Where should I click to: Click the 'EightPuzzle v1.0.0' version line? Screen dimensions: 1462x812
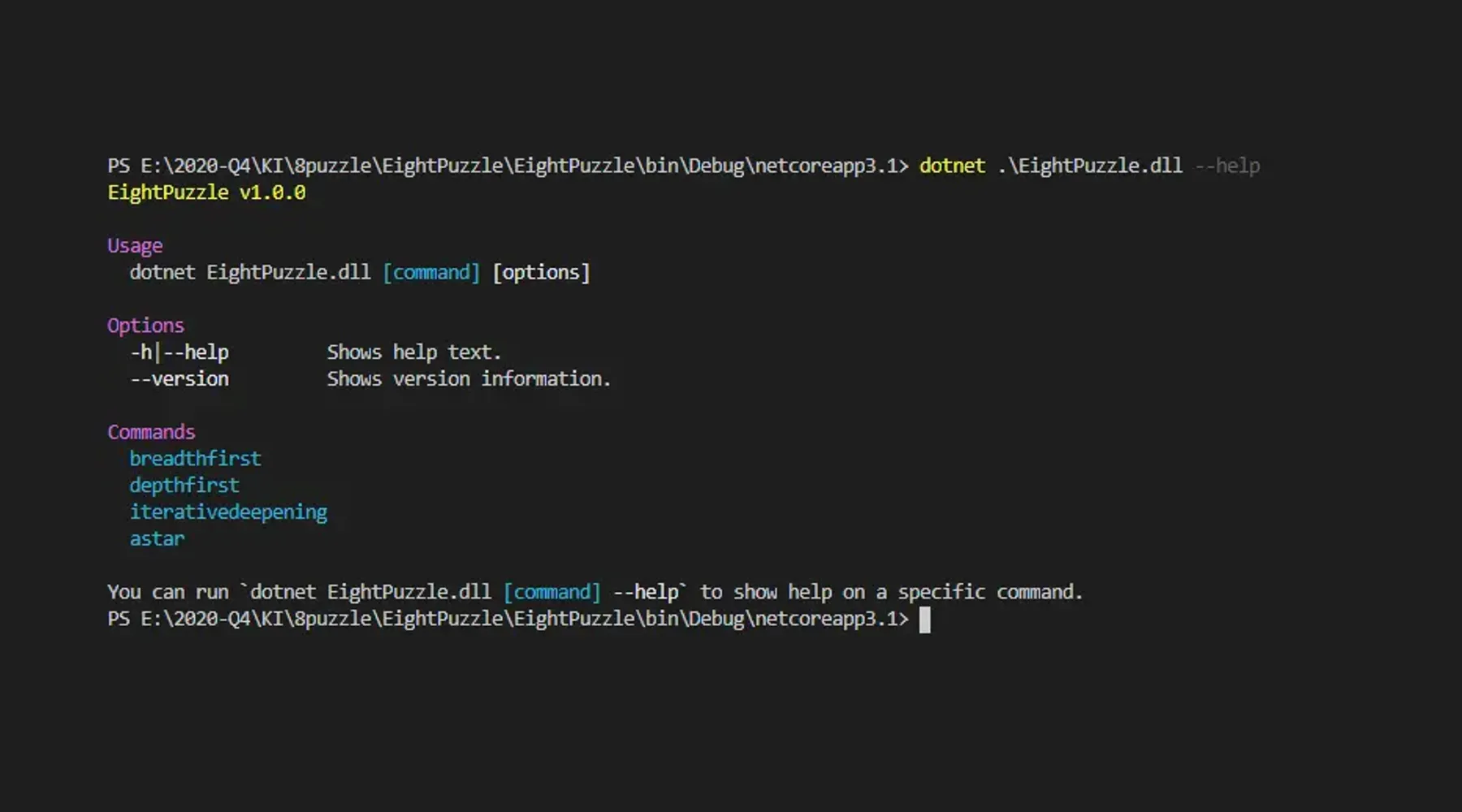tap(206, 192)
